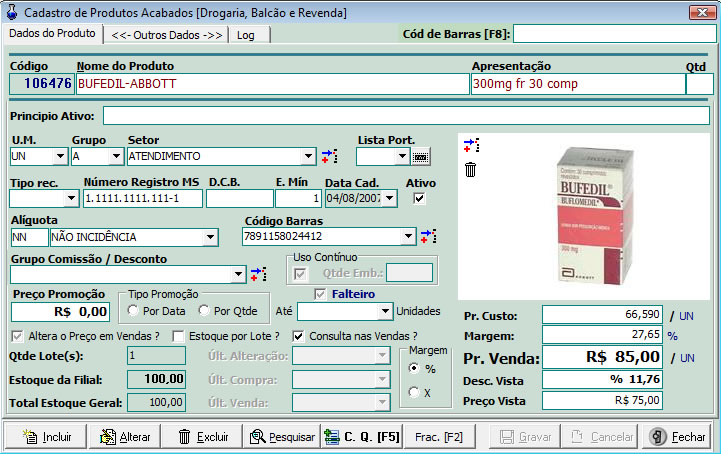Click the flask application icon in title bar

(x=11, y=11)
